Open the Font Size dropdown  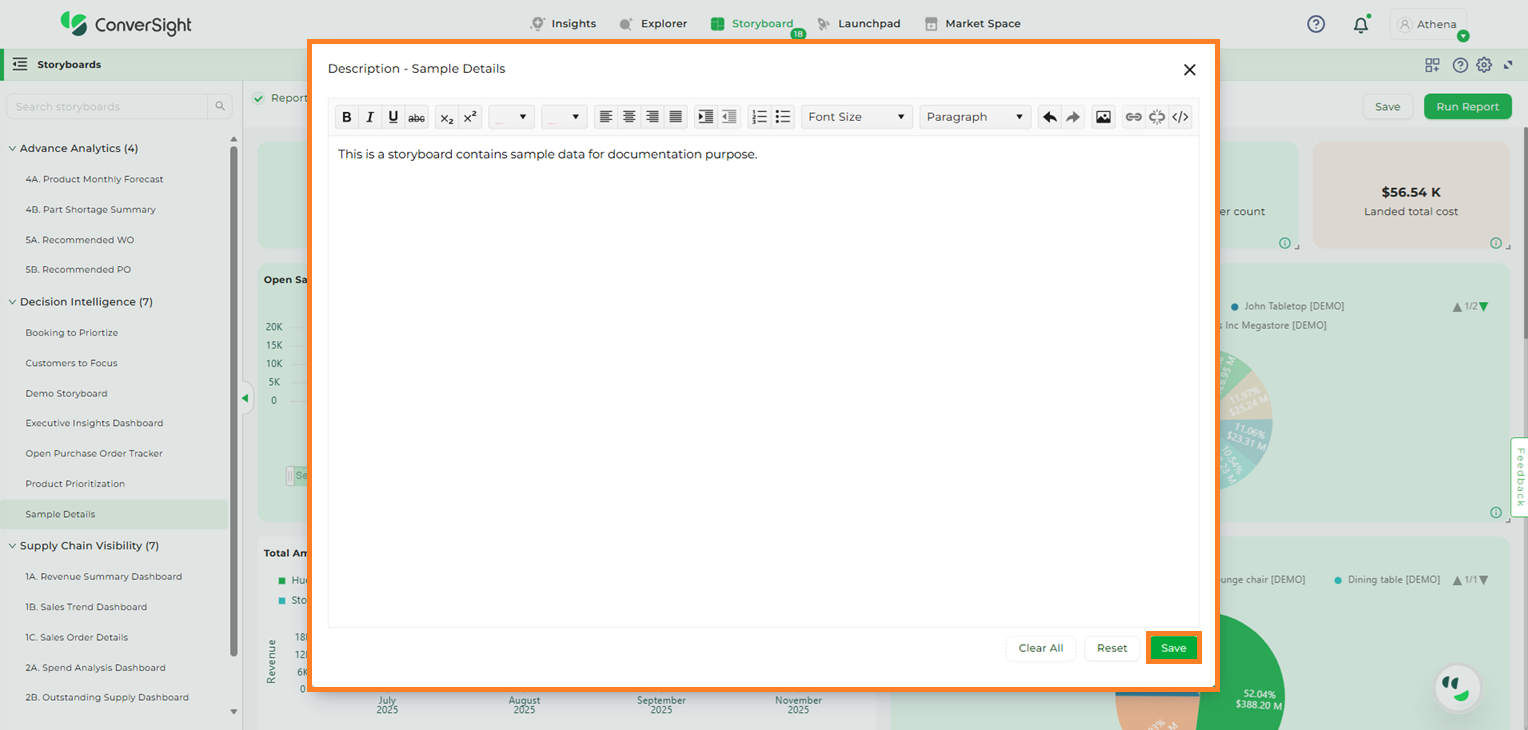[x=856, y=117]
